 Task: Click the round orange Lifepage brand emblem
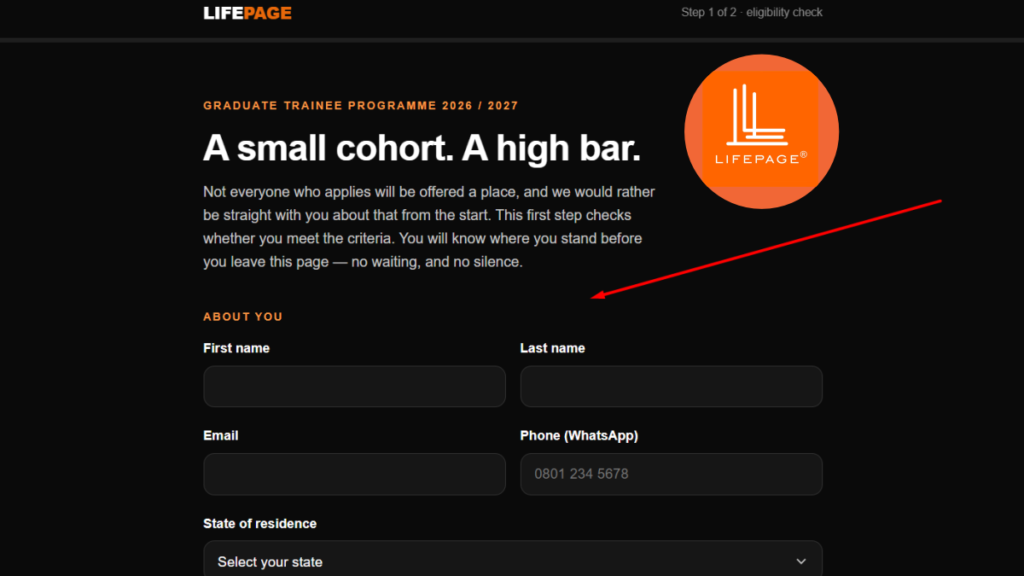(761, 131)
